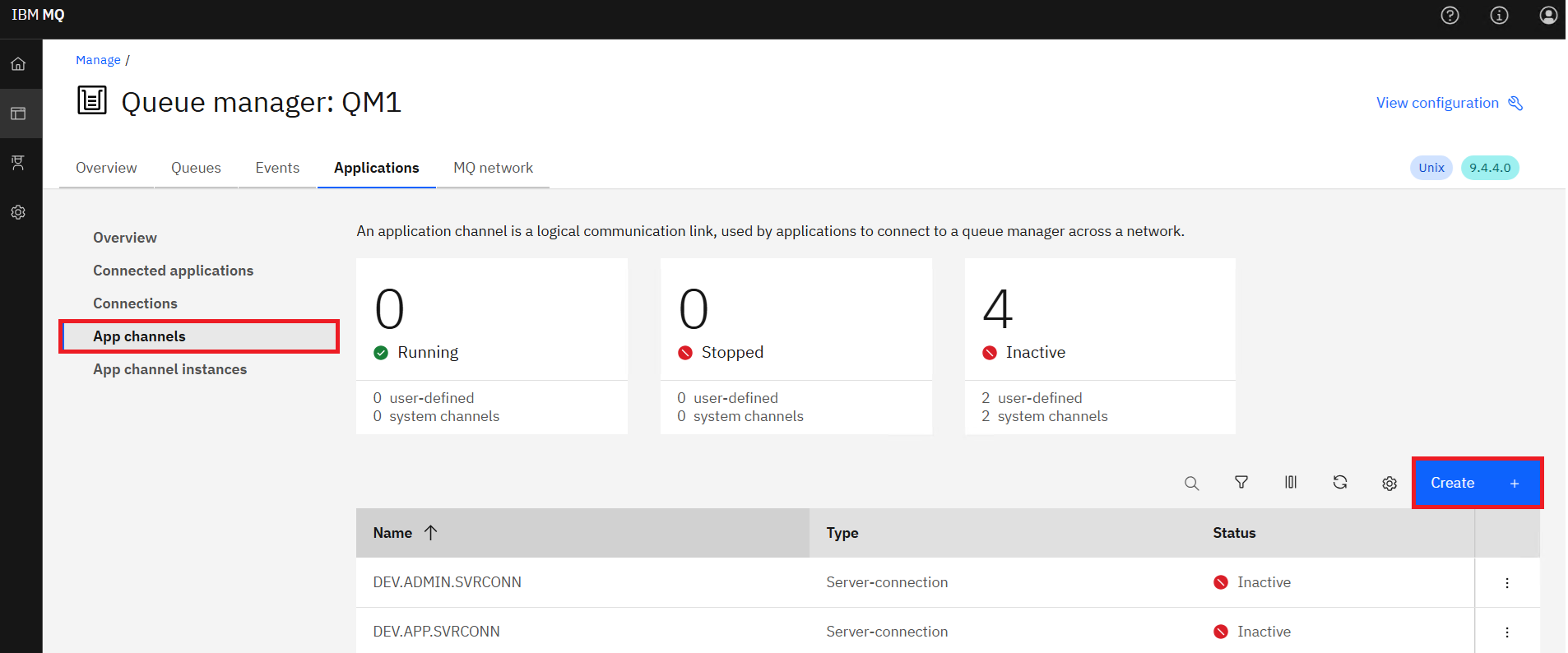Viewport: 1568px width, 653px height.
Task: Select Overview in applications side menu
Action: point(125,238)
